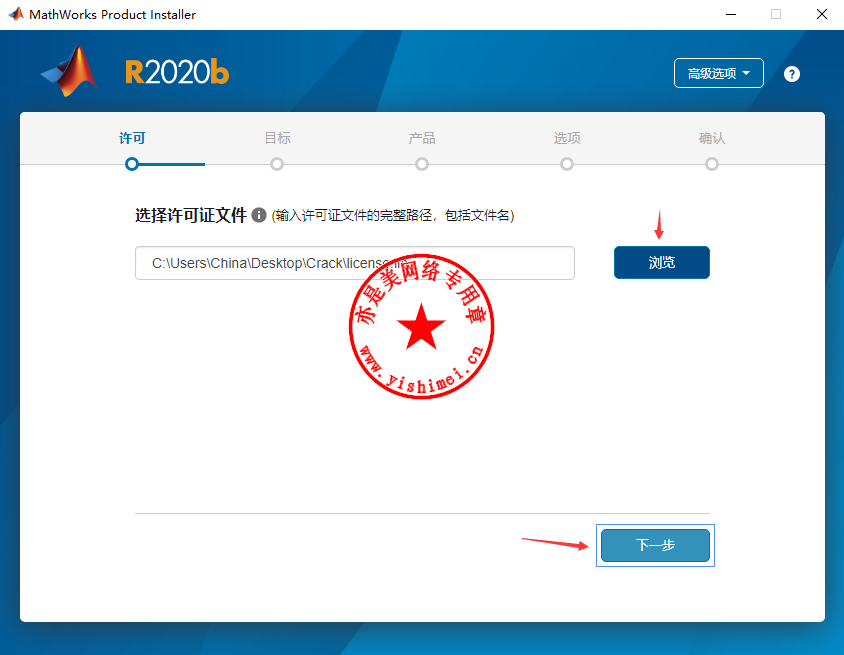Select the 确认 step tab

pyautogui.click(x=712, y=138)
